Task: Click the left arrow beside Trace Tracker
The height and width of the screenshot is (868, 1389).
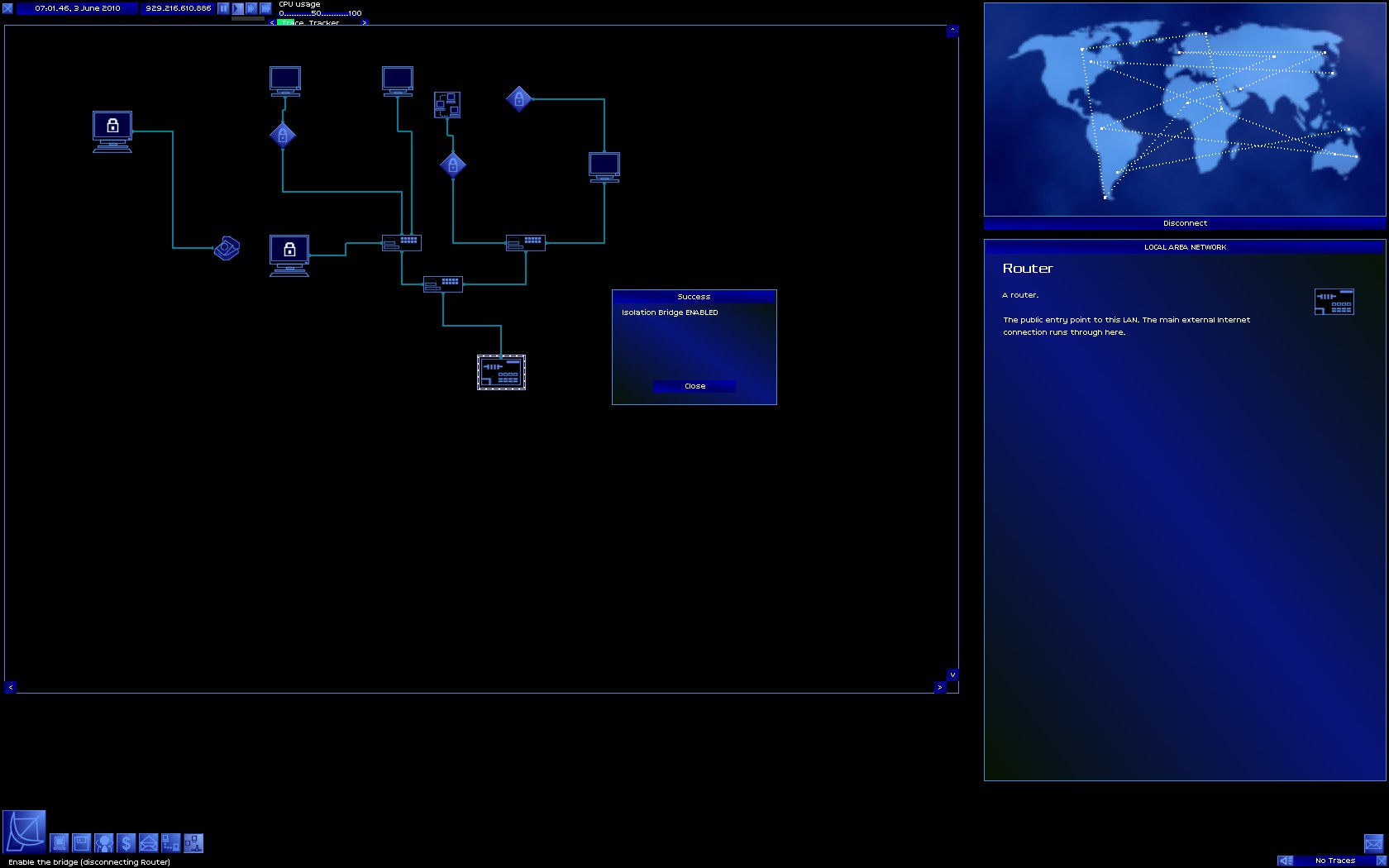Action: [272, 23]
